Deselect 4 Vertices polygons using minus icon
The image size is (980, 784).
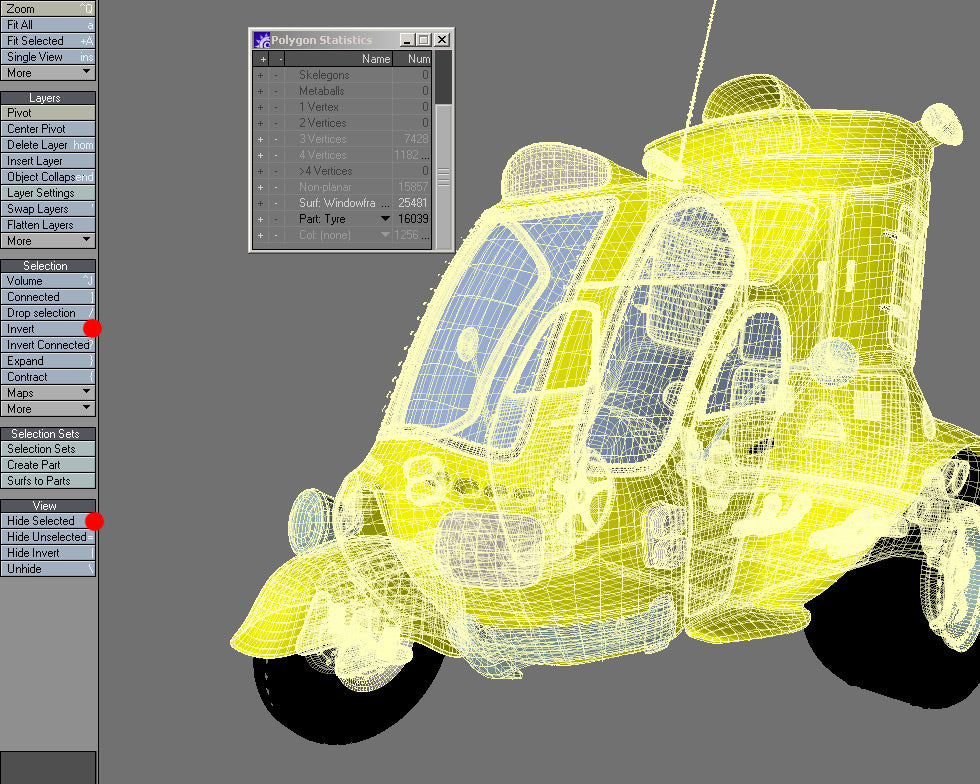[x=276, y=155]
